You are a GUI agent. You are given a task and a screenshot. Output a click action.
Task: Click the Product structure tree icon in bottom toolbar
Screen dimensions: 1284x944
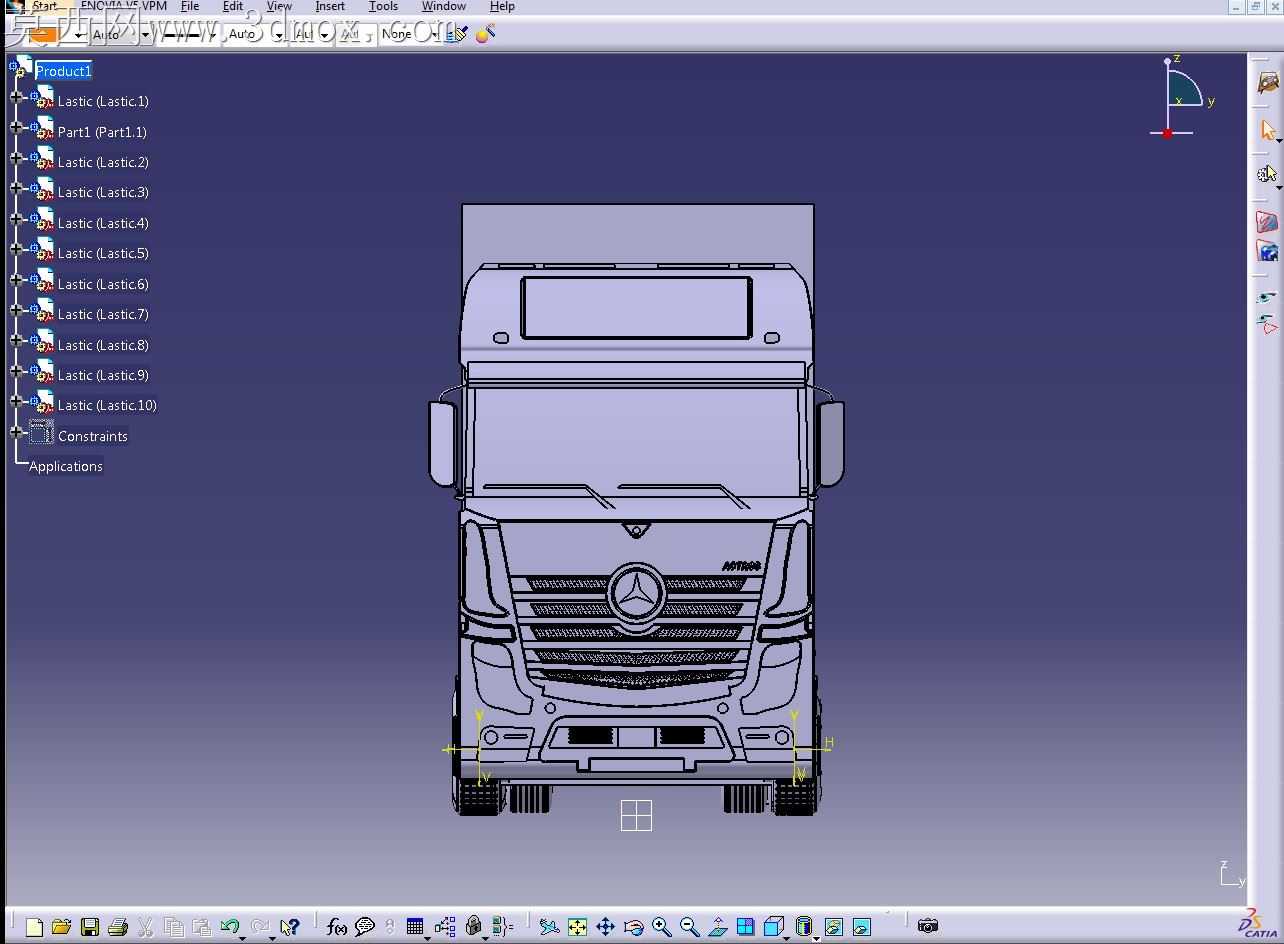pos(445,927)
